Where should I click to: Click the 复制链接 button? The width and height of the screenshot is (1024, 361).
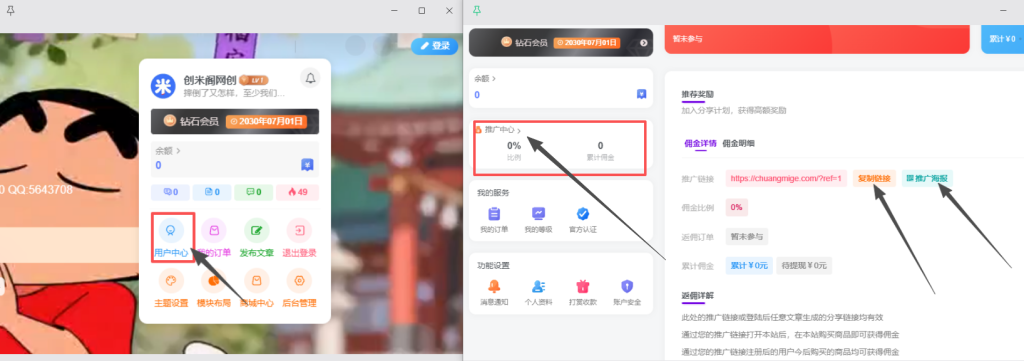874,178
